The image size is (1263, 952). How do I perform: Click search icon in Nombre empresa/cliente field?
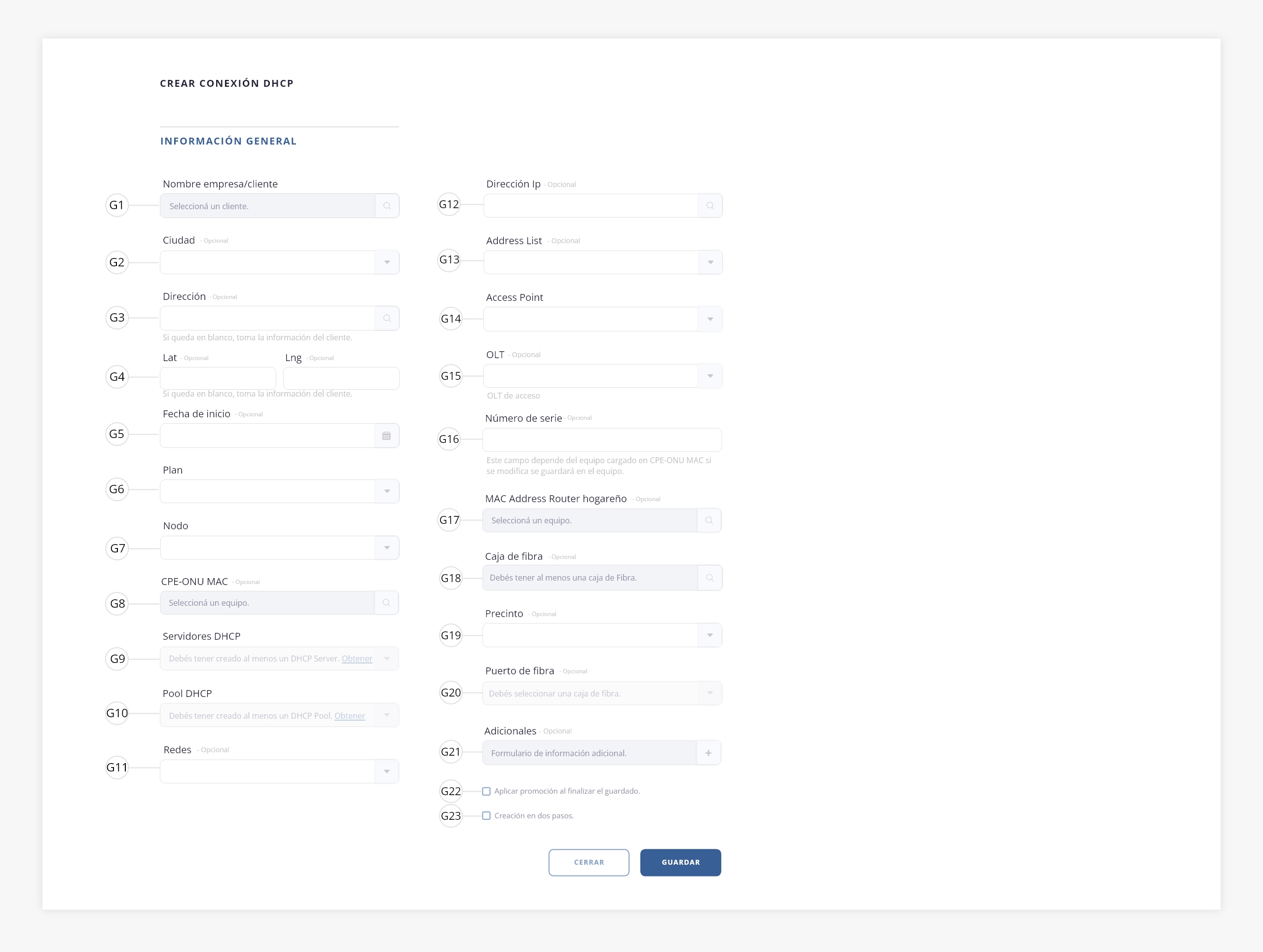point(387,206)
